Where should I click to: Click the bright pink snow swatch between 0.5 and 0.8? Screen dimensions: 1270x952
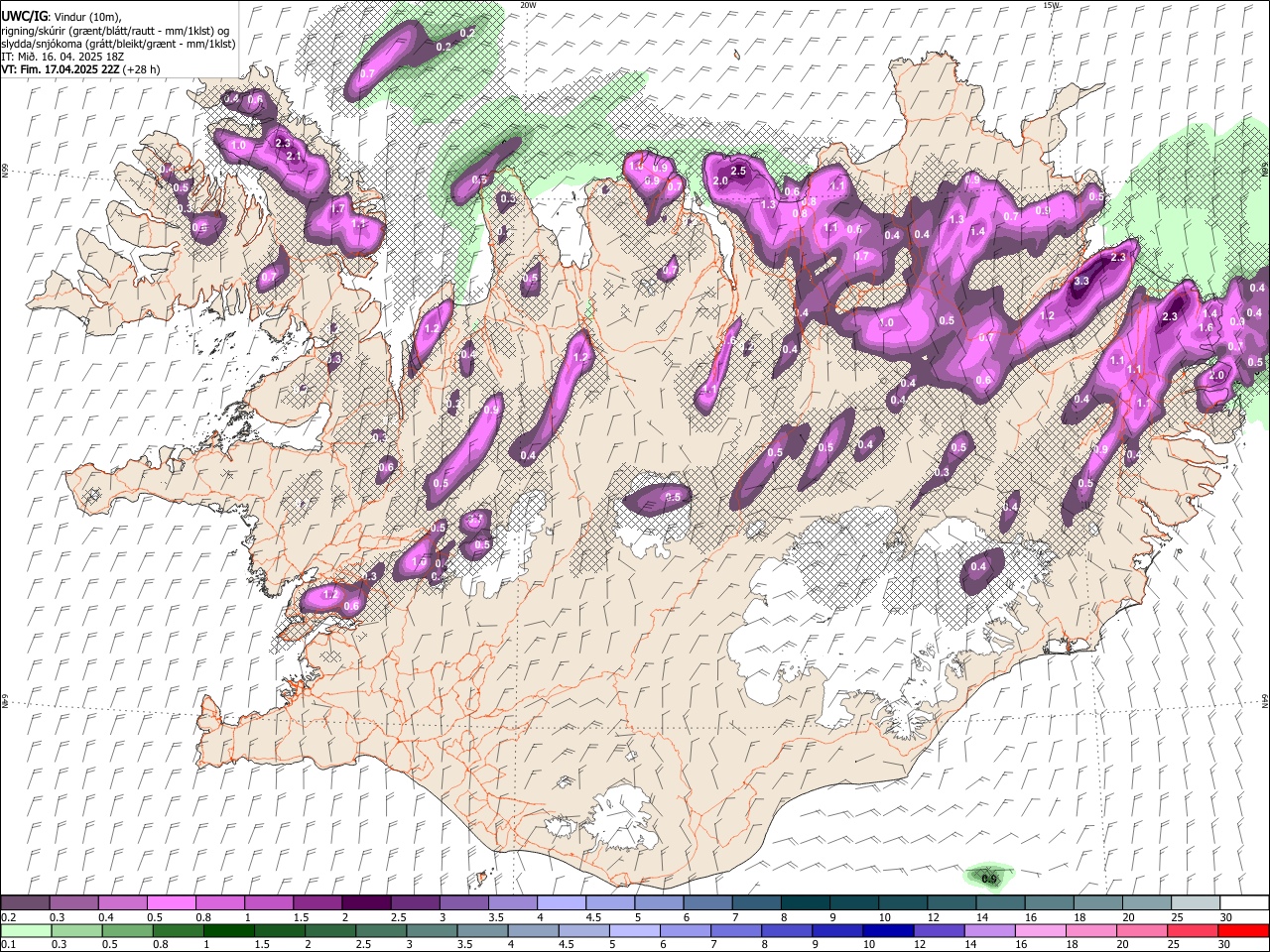171,903
